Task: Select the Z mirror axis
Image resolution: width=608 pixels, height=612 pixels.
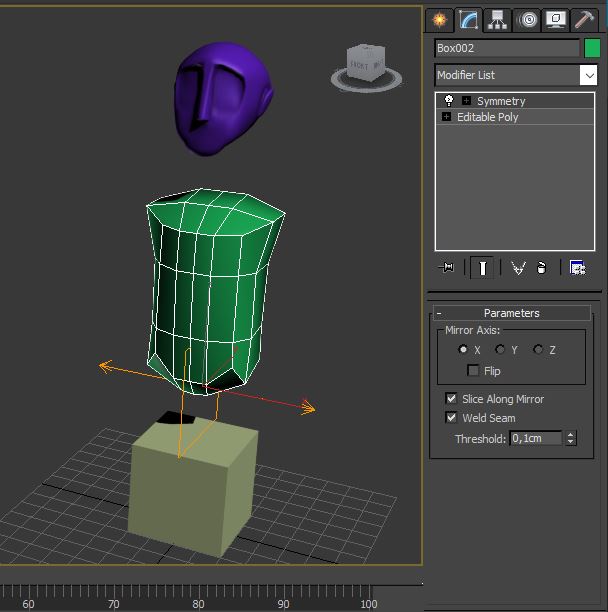Action: click(x=538, y=350)
